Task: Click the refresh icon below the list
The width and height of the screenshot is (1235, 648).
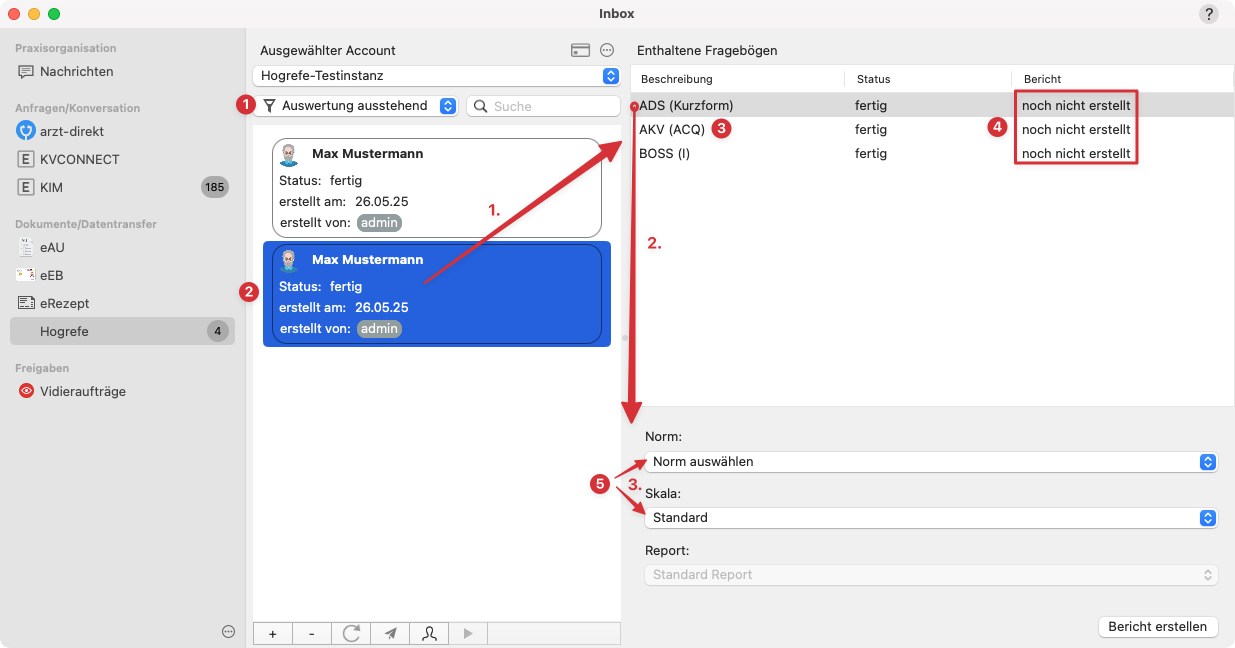Action: click(x=351, y=633)
